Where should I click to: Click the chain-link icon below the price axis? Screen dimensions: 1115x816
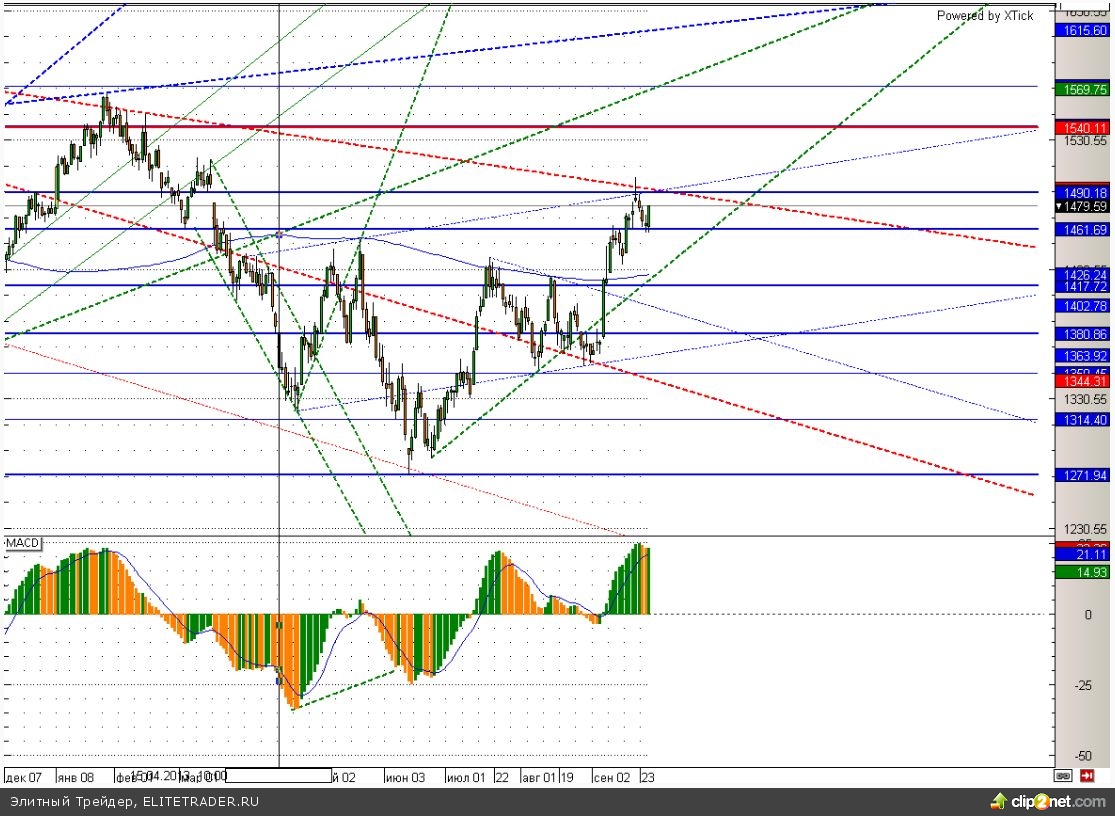(1064, 775)
